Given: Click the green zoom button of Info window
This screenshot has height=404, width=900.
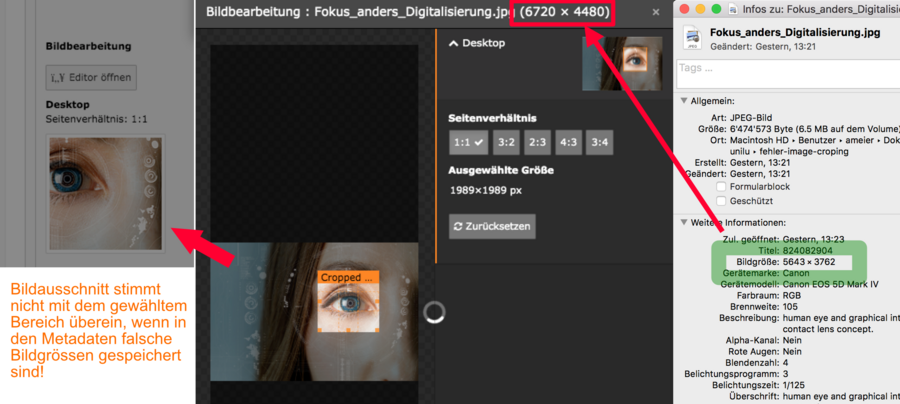Looking at the screenshot, I should coord(716,9).
